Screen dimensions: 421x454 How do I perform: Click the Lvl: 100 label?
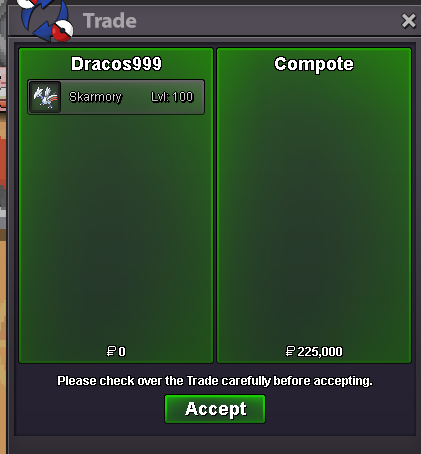pyautogui.click(x=172, y=97)
